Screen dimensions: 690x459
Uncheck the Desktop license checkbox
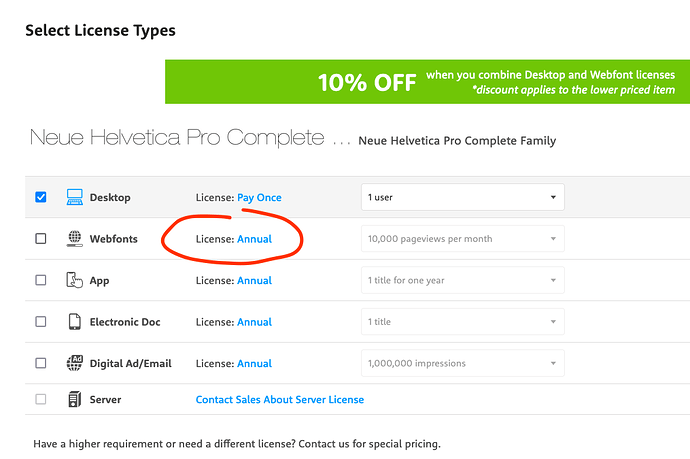tap(40, 197)
